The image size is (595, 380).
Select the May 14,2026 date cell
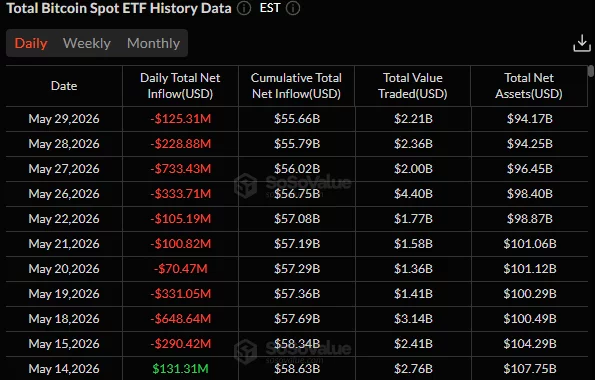coord(64,369)
